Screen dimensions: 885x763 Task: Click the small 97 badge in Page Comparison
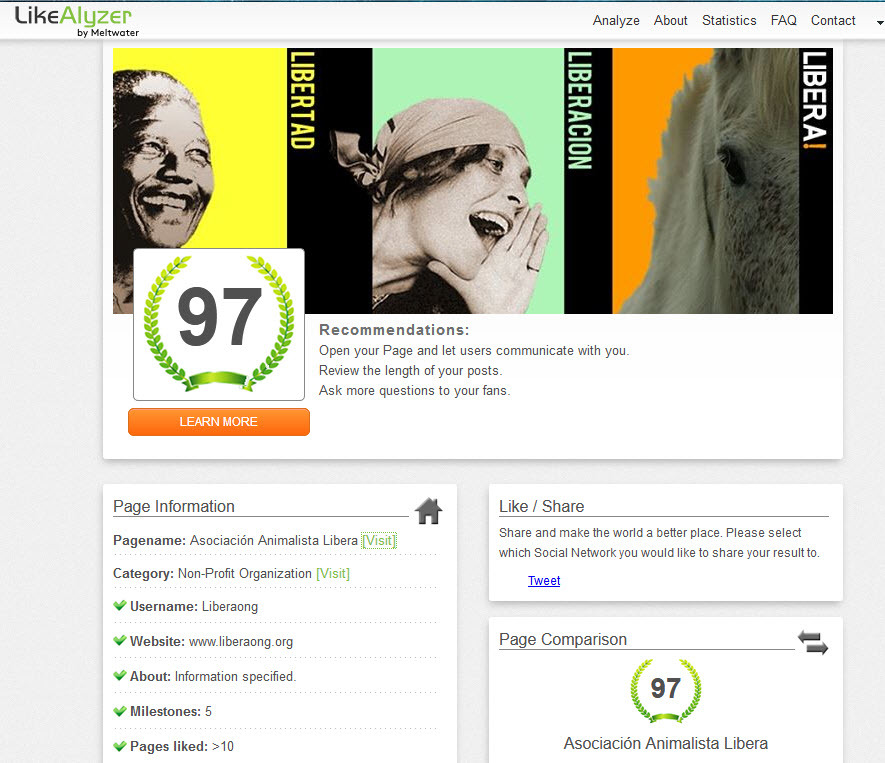(x=665, y=691)
